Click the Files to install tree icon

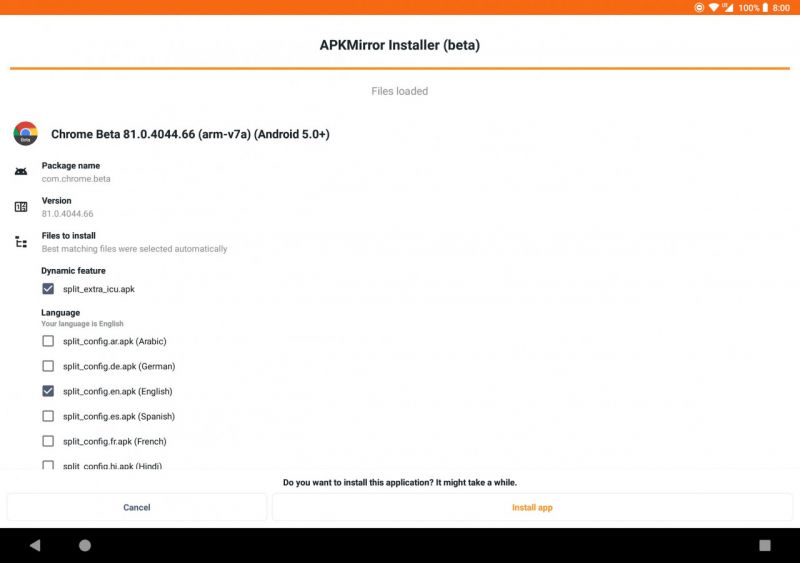pyautogui.click(x=21, y=242)
